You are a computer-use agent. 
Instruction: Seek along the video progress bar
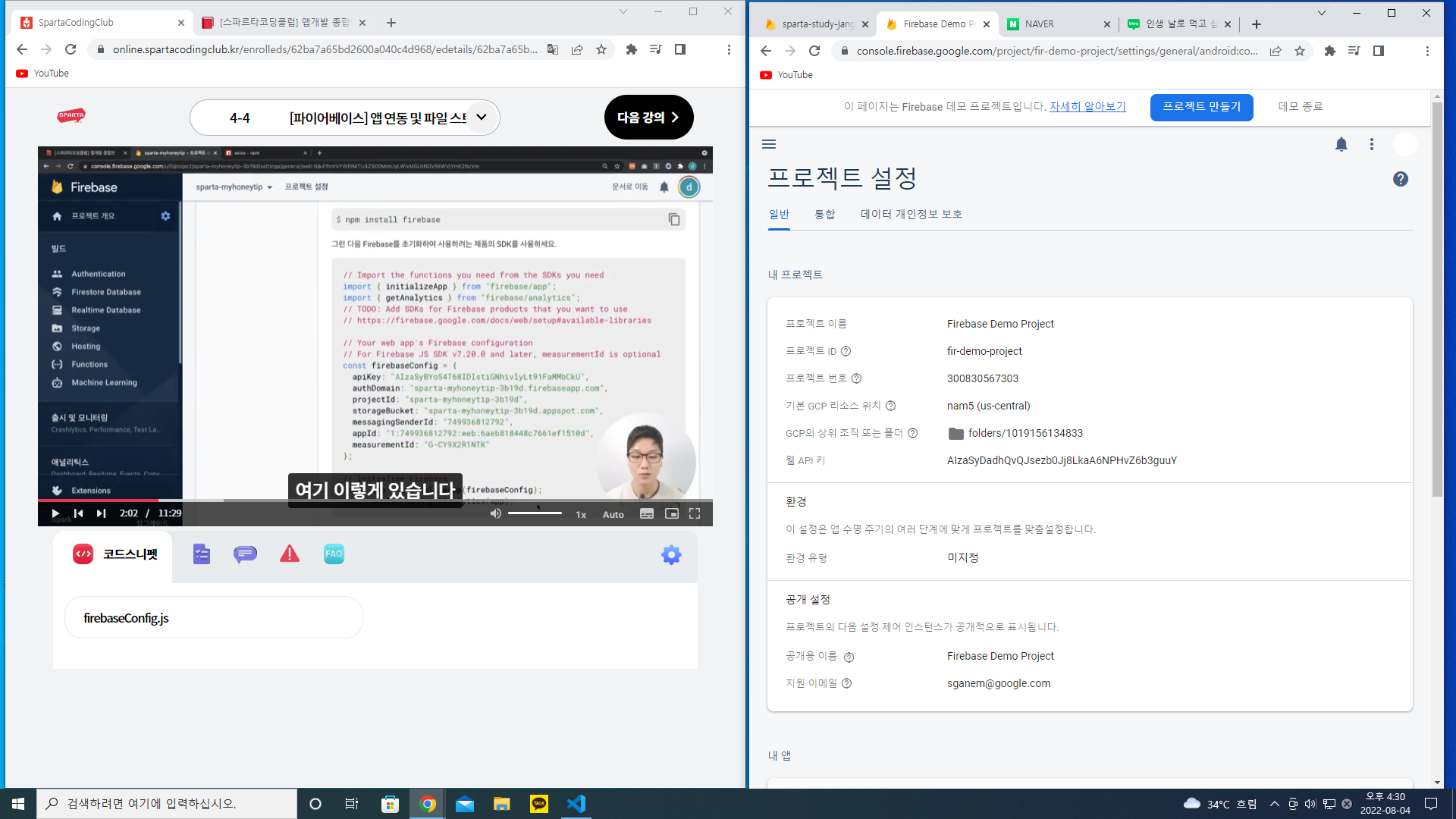click(x=375, y=500)
